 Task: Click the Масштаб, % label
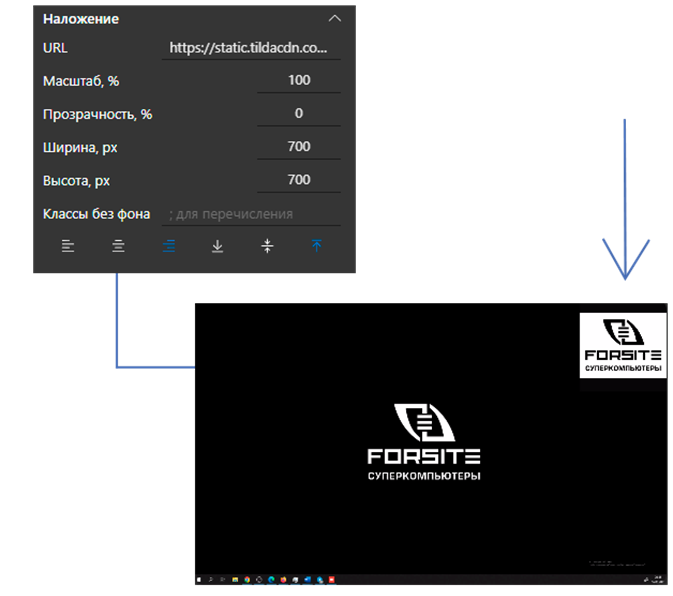click(81, 81)
